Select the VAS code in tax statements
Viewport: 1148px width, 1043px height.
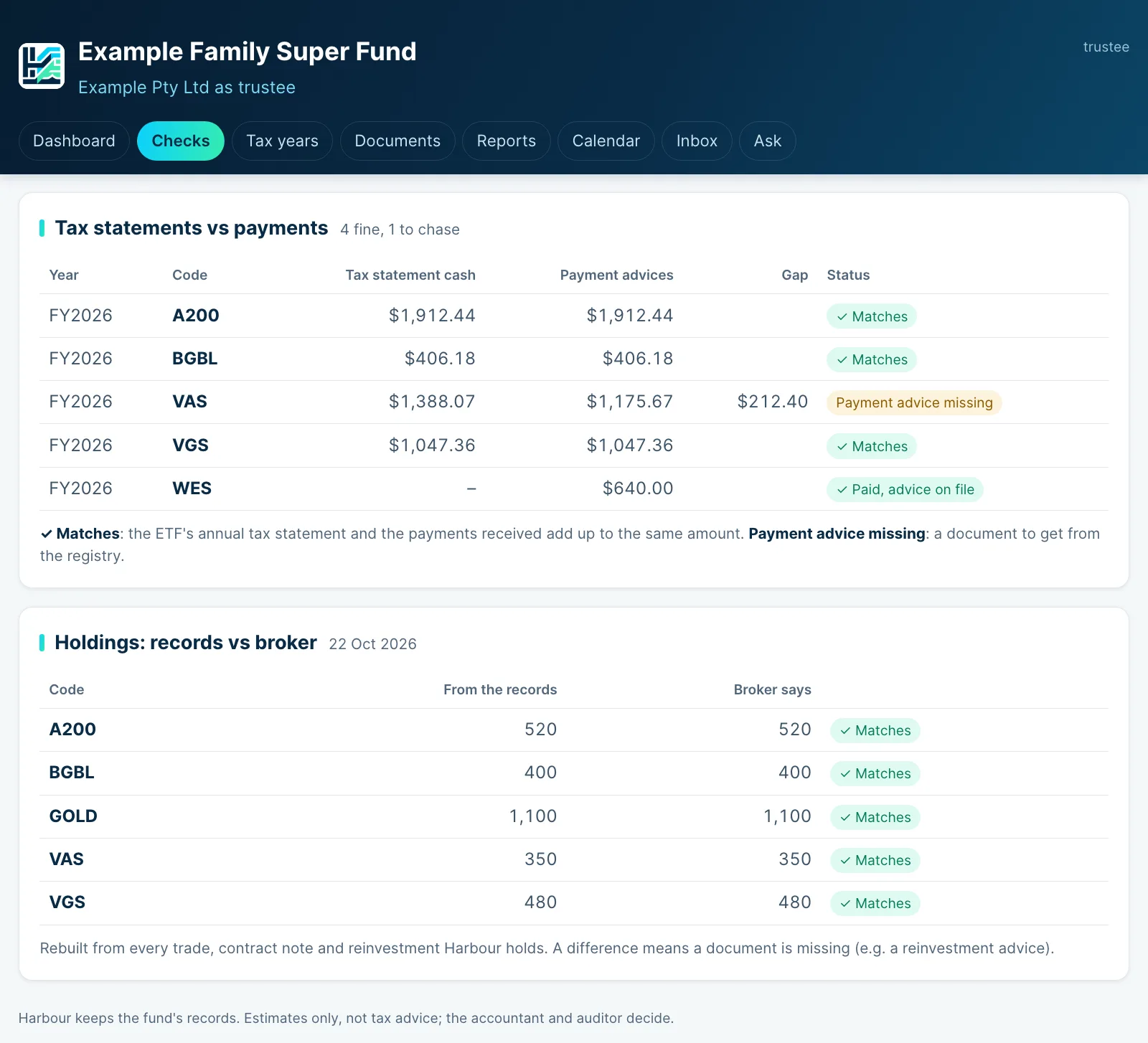189,402
